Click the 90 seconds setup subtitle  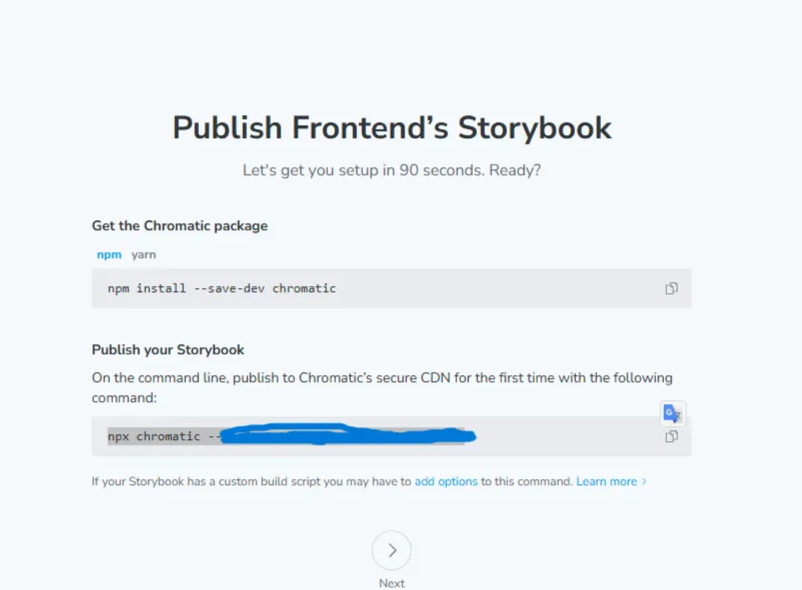click(x=392, y=170)
